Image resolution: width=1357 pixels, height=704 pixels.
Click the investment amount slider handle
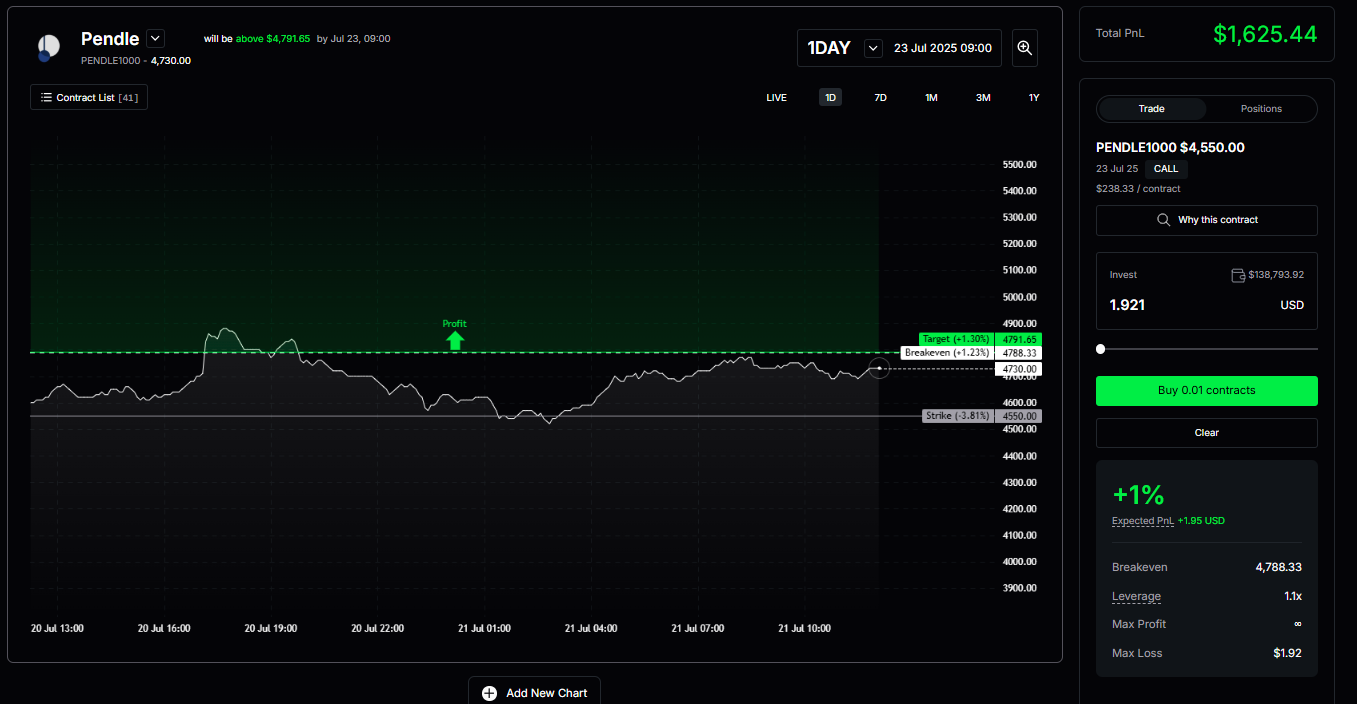(x=1100, y=349)
